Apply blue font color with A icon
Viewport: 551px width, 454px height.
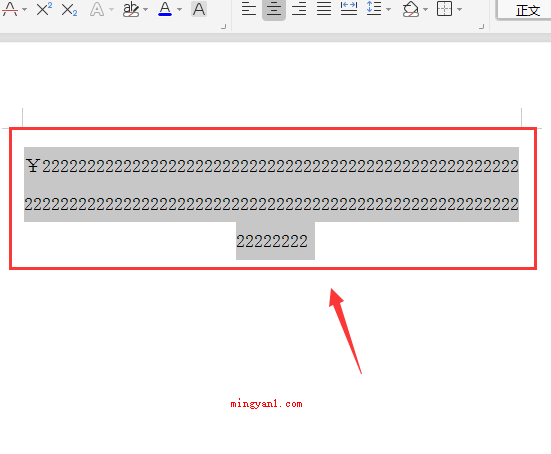pos(165,9)
